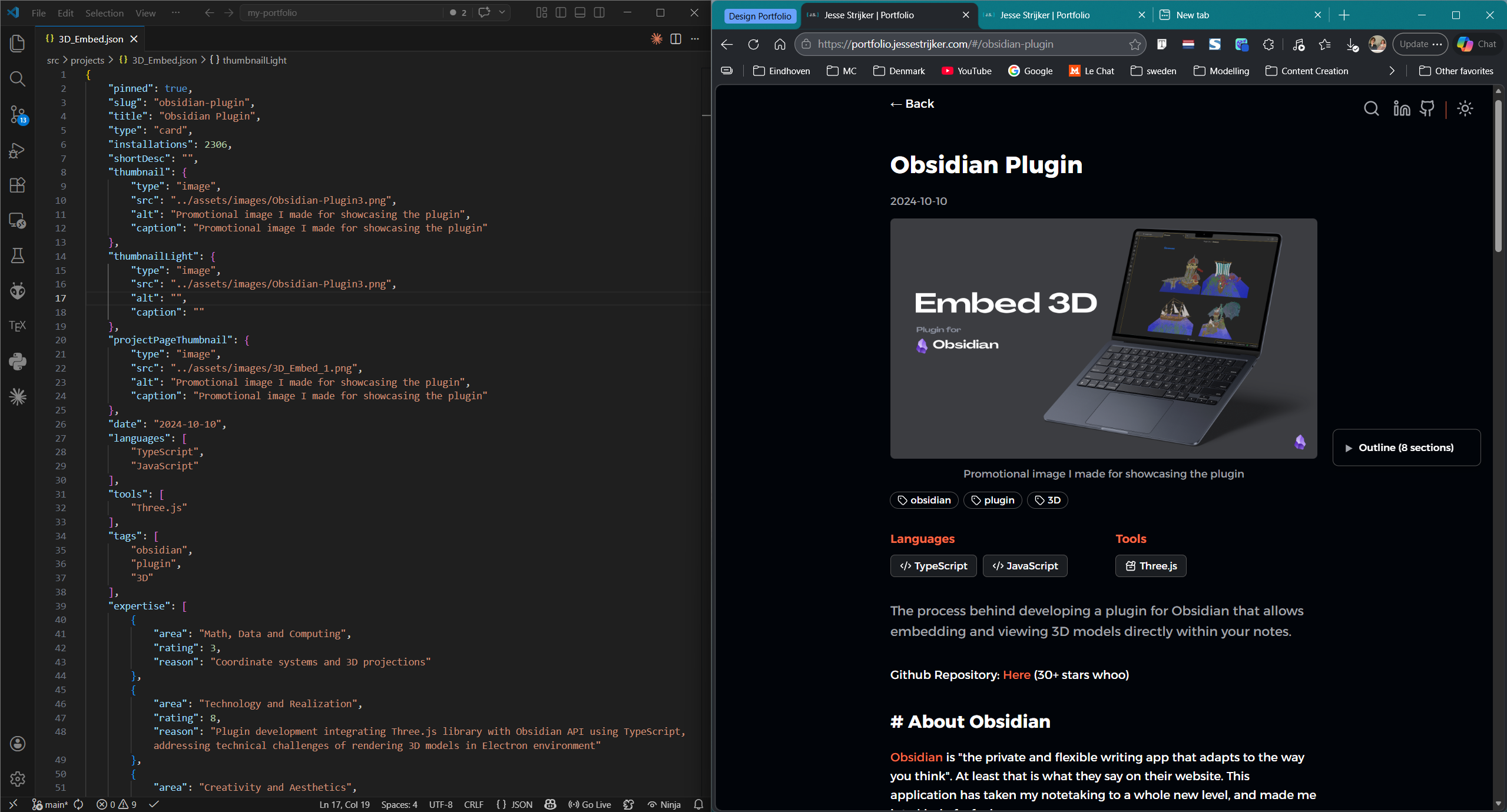
Task: Click the browser page vertical scrollbar thumb
Action: [x=1498, y=175]
